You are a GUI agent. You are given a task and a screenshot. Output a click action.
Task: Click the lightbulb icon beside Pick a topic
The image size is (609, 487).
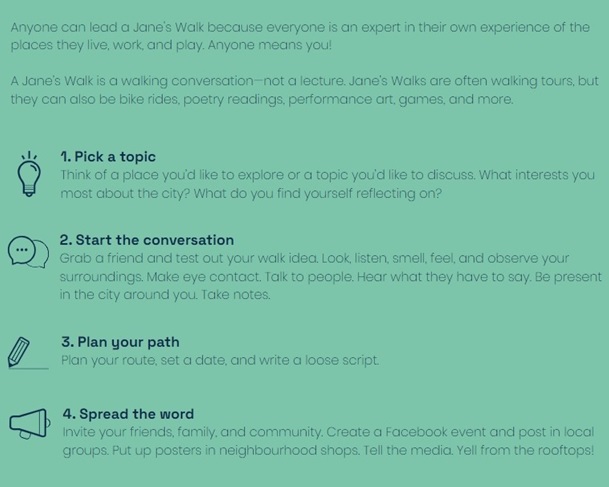29,174
